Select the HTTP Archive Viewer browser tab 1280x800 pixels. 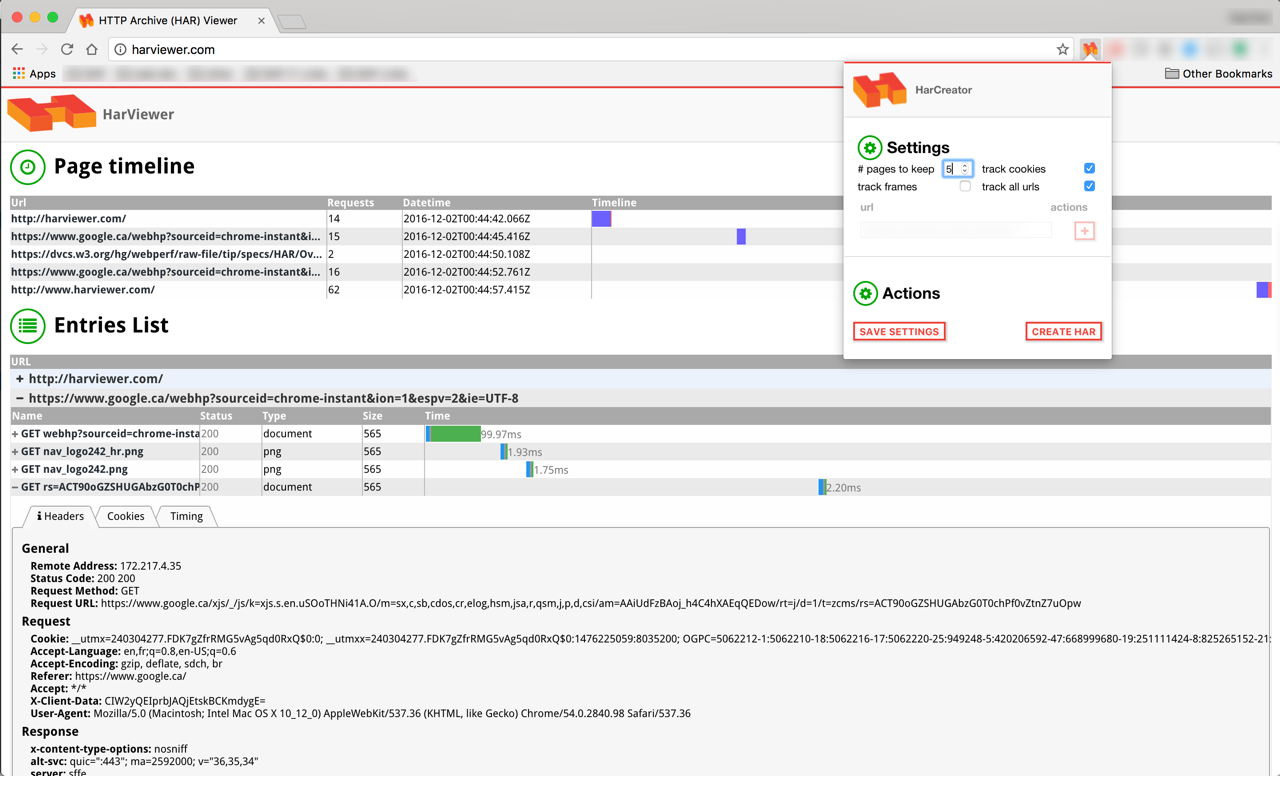click(x=172, y=20)
